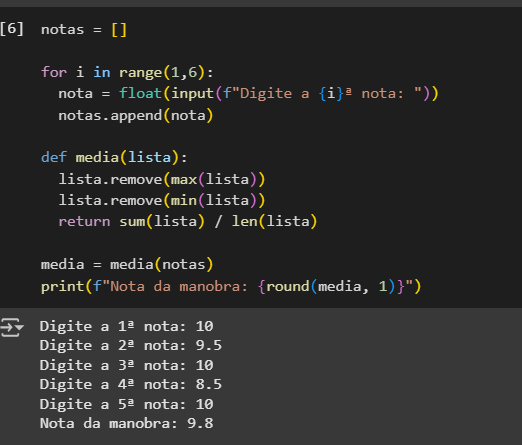The height and width of the screenshot is (445, 522).
Task: Click the print statement with 'Nota da manobra'
Action: click(x=231, y=286)
